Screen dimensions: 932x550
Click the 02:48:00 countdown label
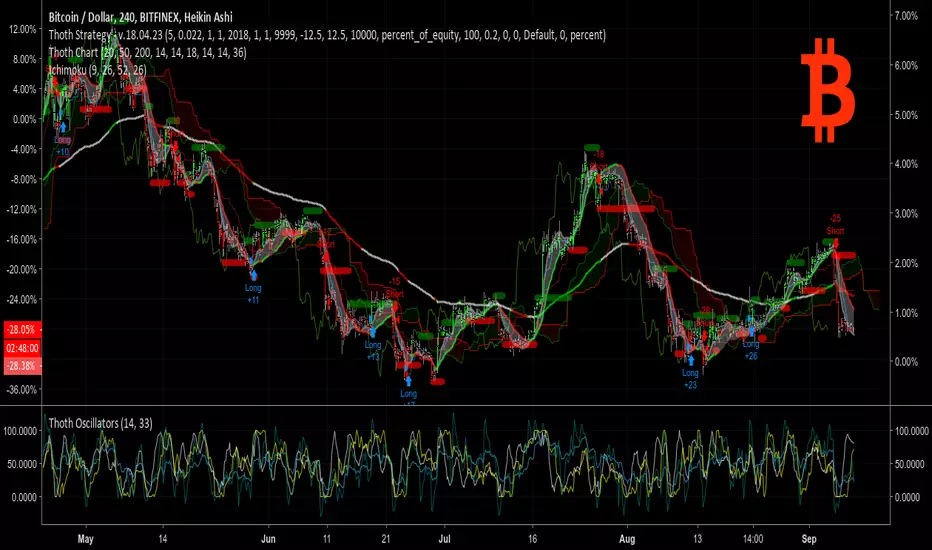tap(23, 348)
